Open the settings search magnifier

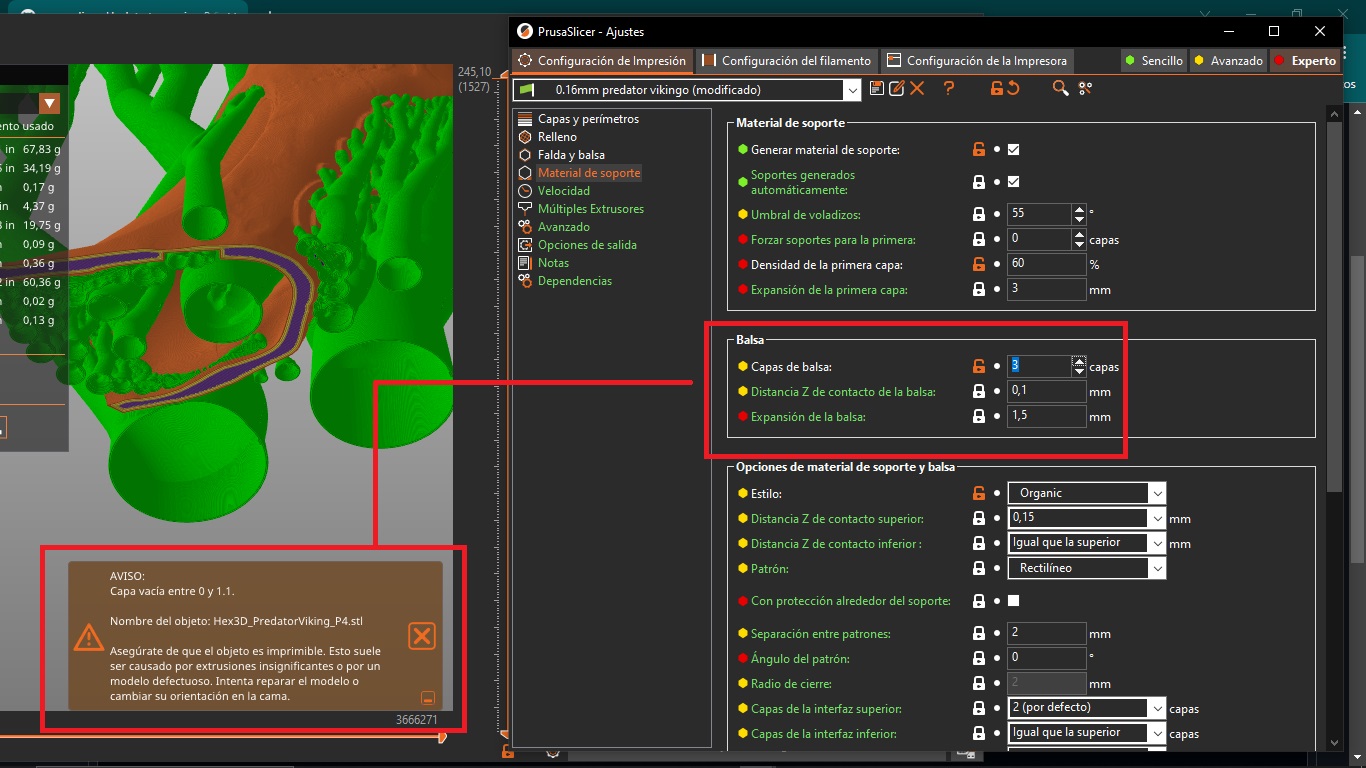click(x=1061, y=89)
